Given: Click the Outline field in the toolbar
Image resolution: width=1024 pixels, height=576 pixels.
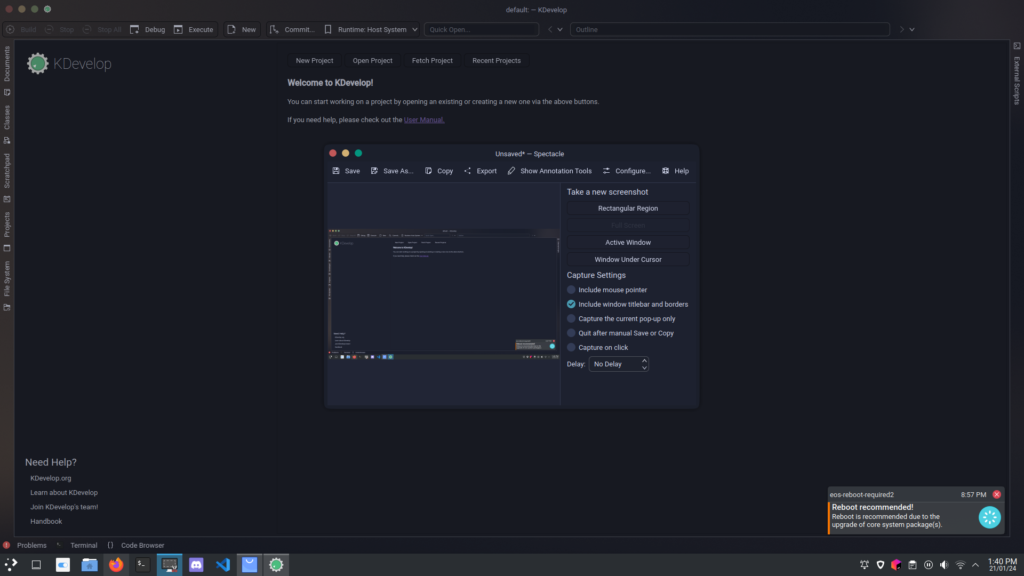Looking at the screenshot, I should tap(729, 29).
